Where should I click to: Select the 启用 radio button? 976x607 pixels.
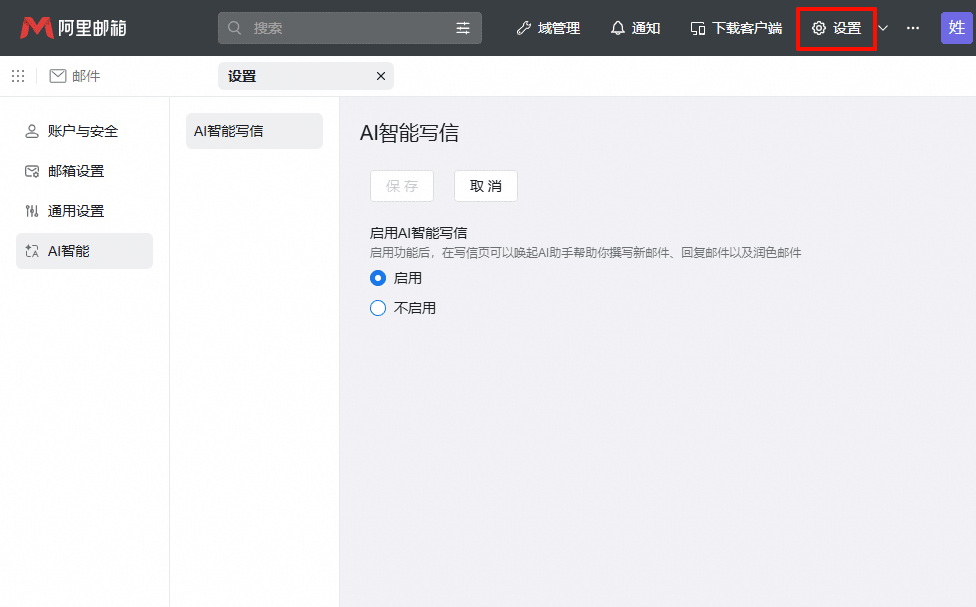click(x=377, y=279)
